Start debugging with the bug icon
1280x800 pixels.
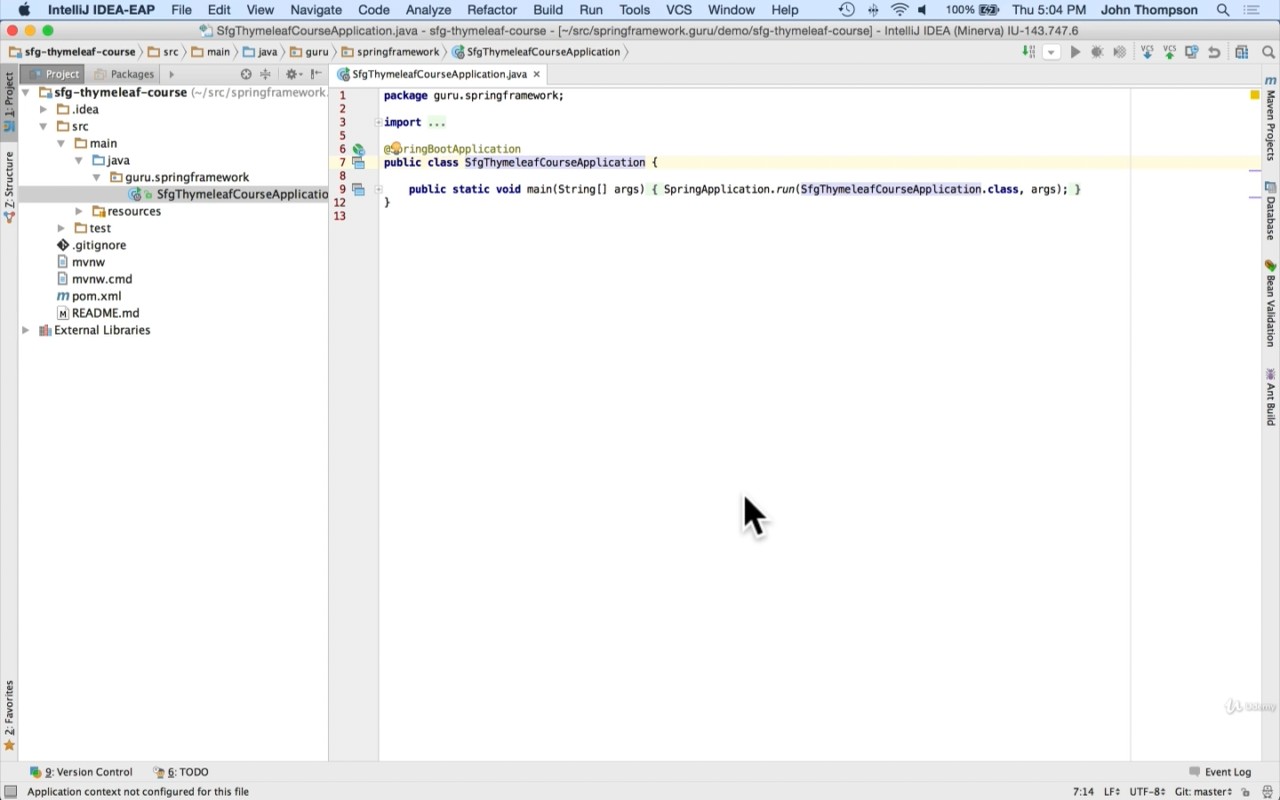pyautogui.click(x=1097, y=52)
